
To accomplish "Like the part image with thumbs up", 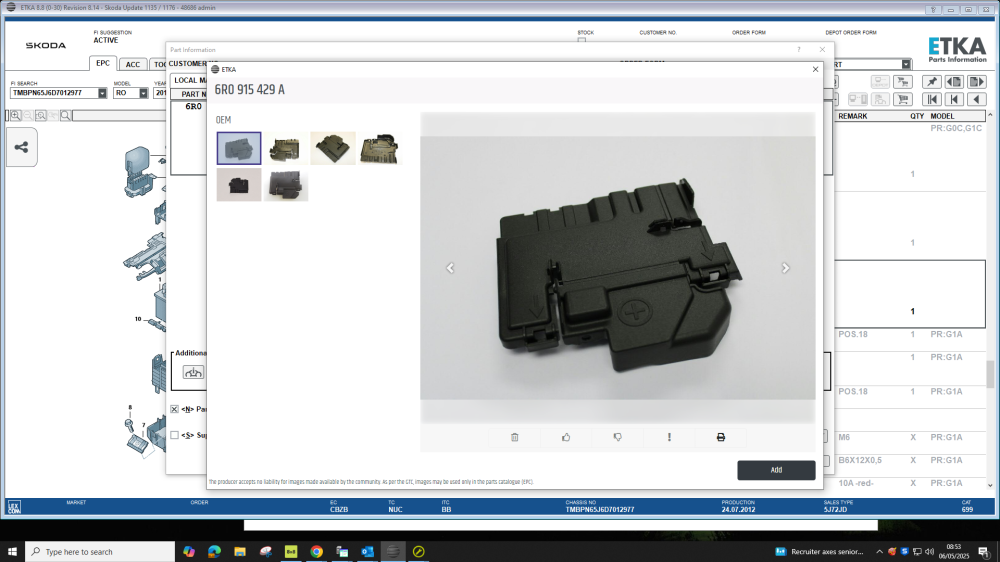I will 566,437.
